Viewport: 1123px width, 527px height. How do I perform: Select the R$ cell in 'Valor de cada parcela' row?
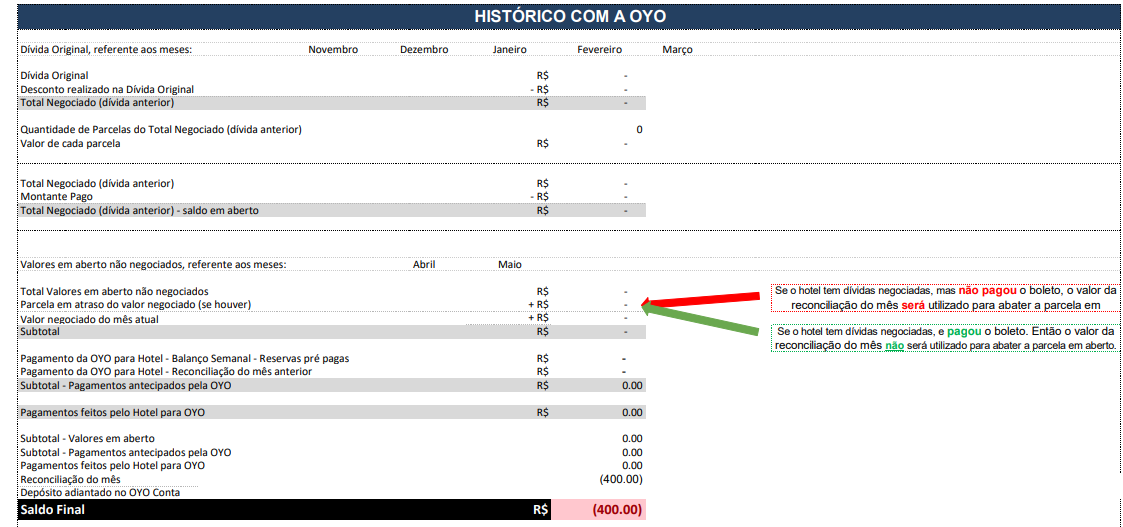tap(542, 143)
